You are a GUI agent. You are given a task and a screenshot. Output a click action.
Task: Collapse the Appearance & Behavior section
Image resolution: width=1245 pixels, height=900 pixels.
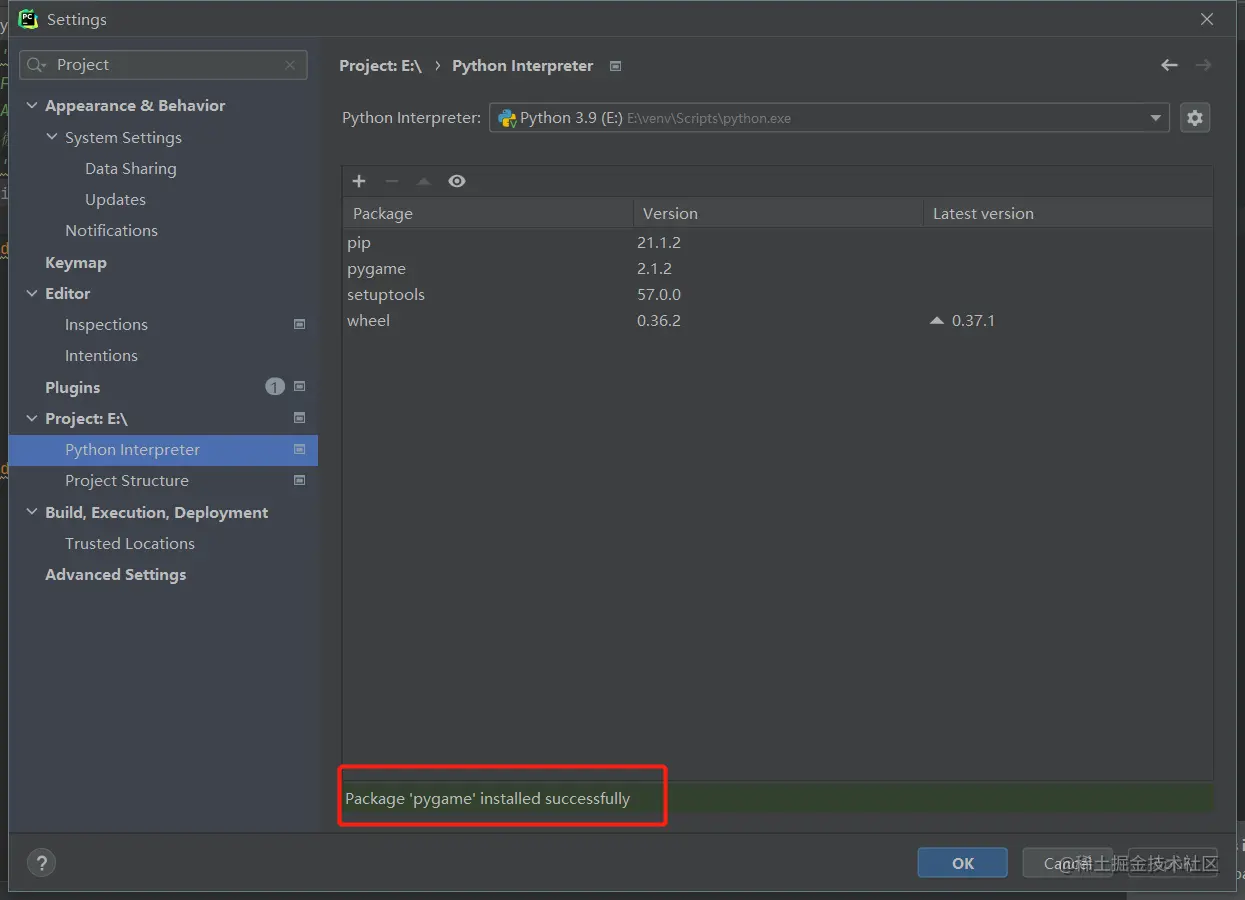tap(32, 106)
